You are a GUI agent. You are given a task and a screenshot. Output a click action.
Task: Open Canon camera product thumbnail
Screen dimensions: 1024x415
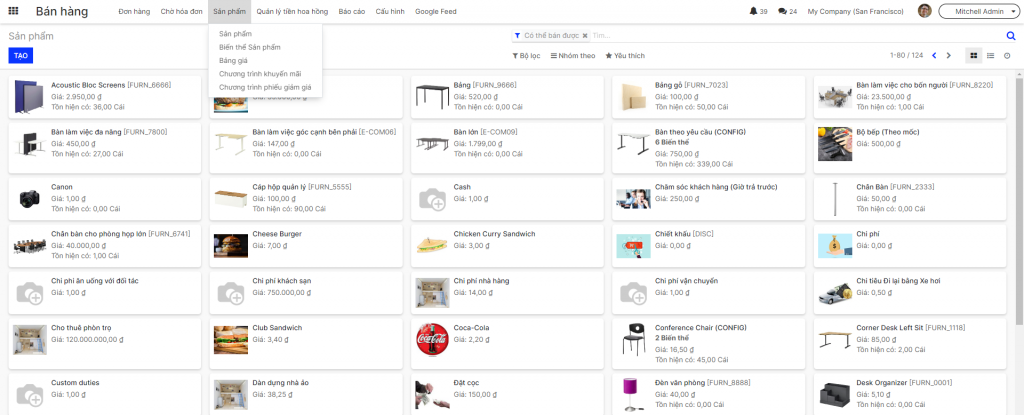click(x=29, y=199)
